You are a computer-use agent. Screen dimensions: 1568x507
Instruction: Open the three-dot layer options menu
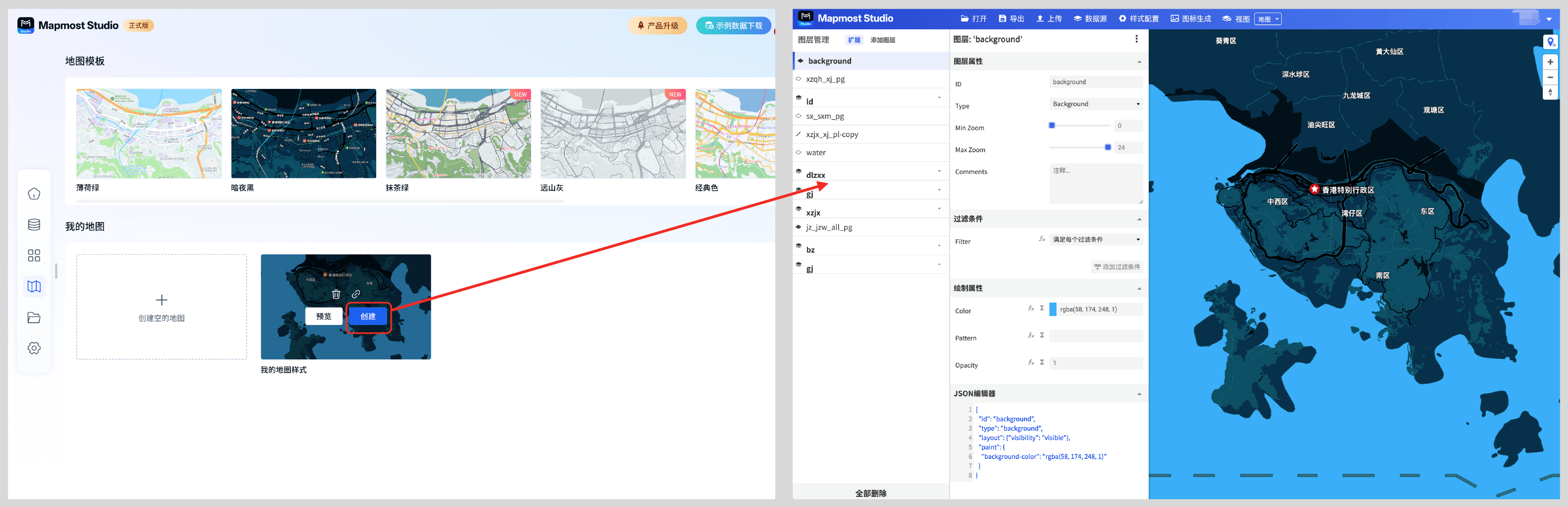(x=1136, y=39)
